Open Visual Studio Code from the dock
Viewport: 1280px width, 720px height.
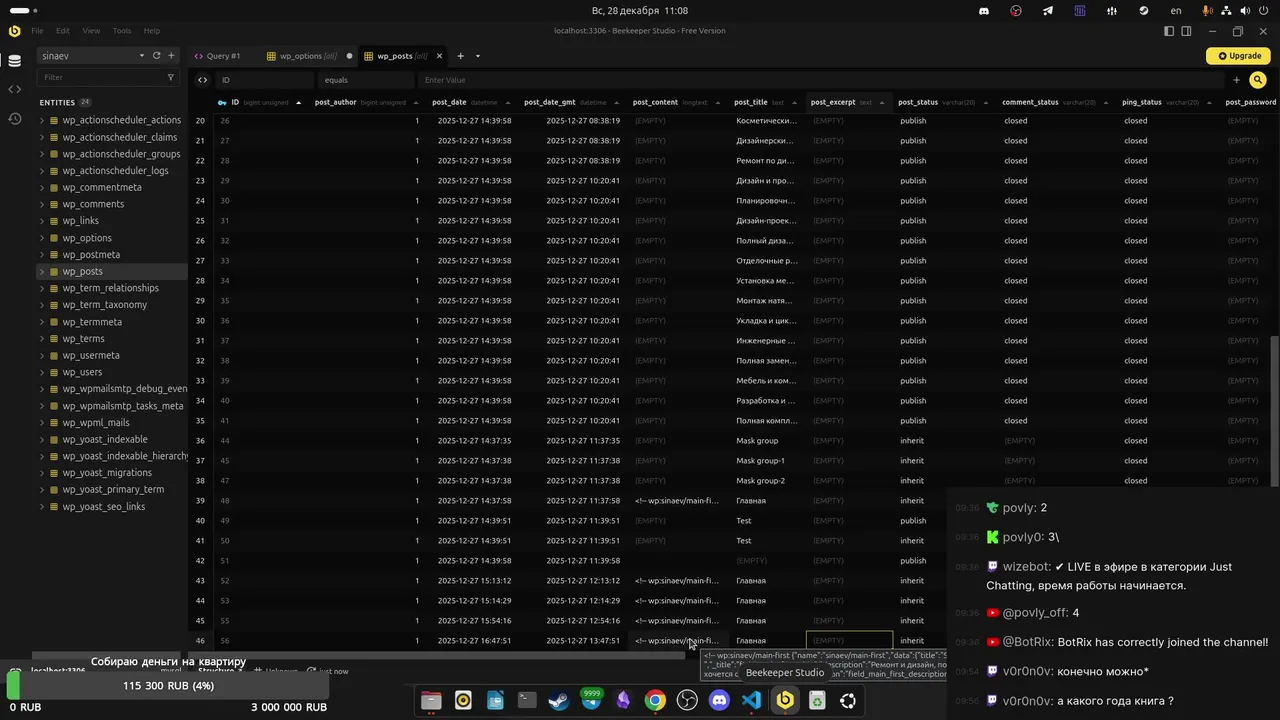[751, 701]
